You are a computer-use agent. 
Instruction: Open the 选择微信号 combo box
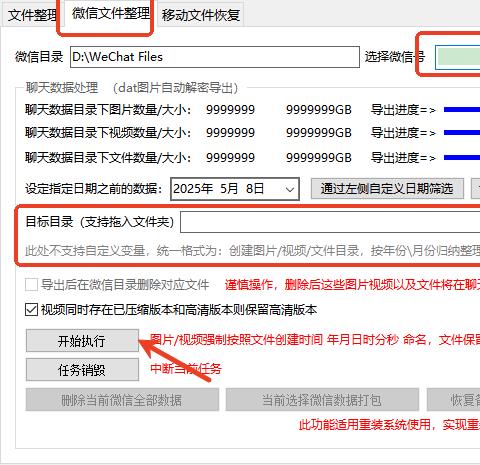(x=457, y=57)
